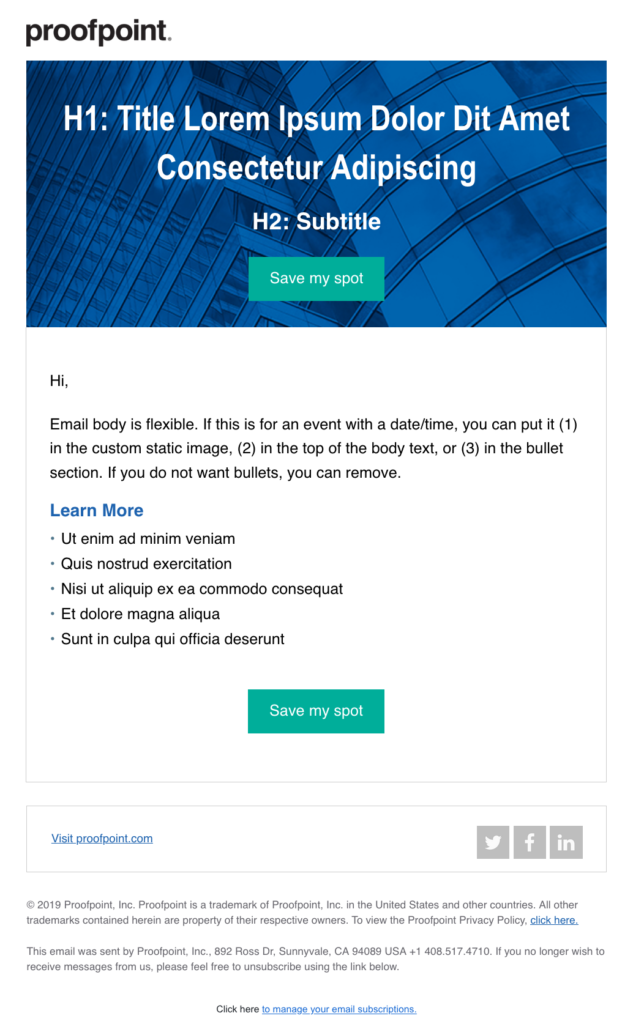Follow the Visit proofpoint.com link
This screenshot has width=633, height=1024.
102,839
